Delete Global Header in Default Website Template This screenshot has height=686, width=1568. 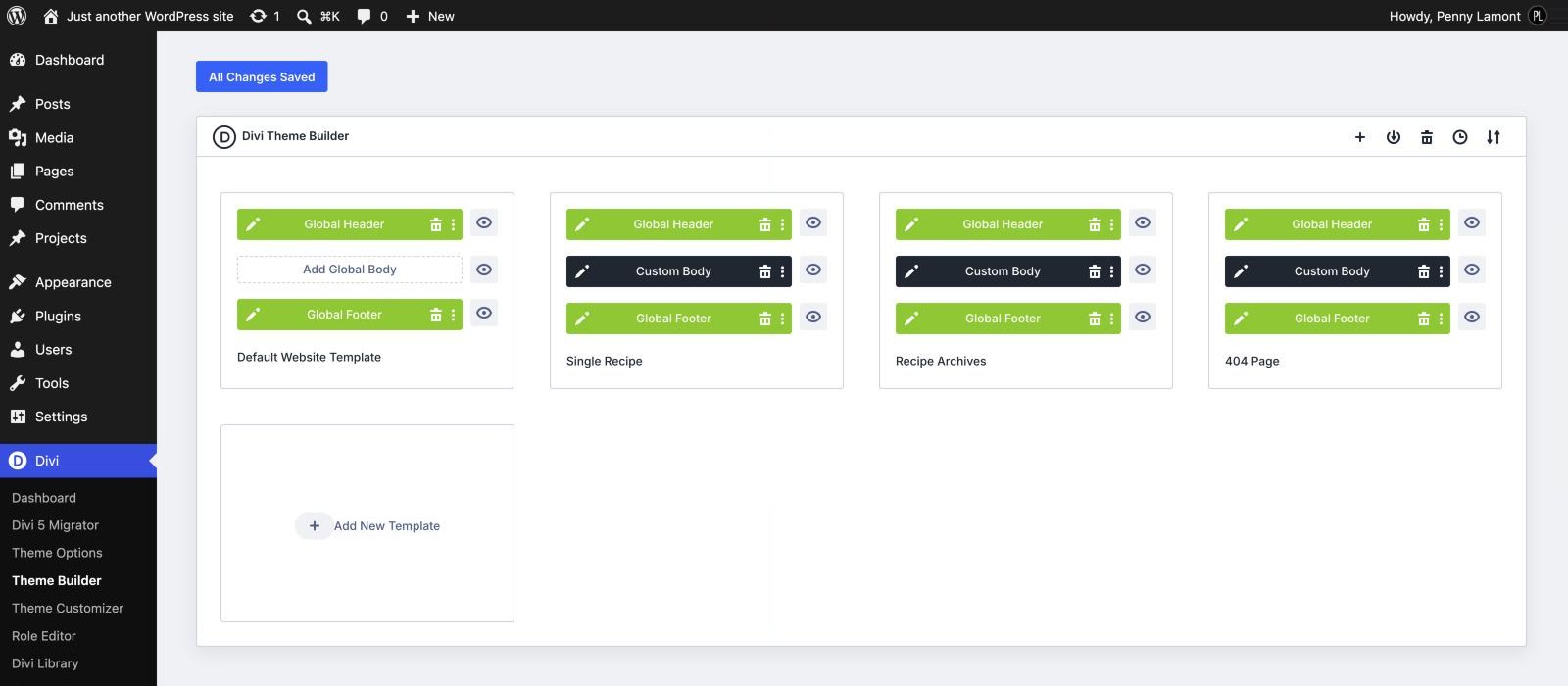[x=436, y=224]
